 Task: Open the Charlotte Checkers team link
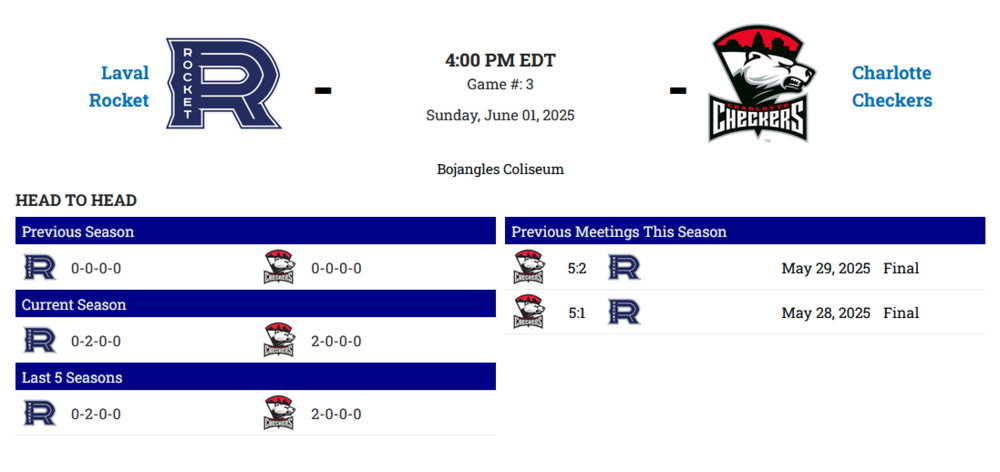891,87
